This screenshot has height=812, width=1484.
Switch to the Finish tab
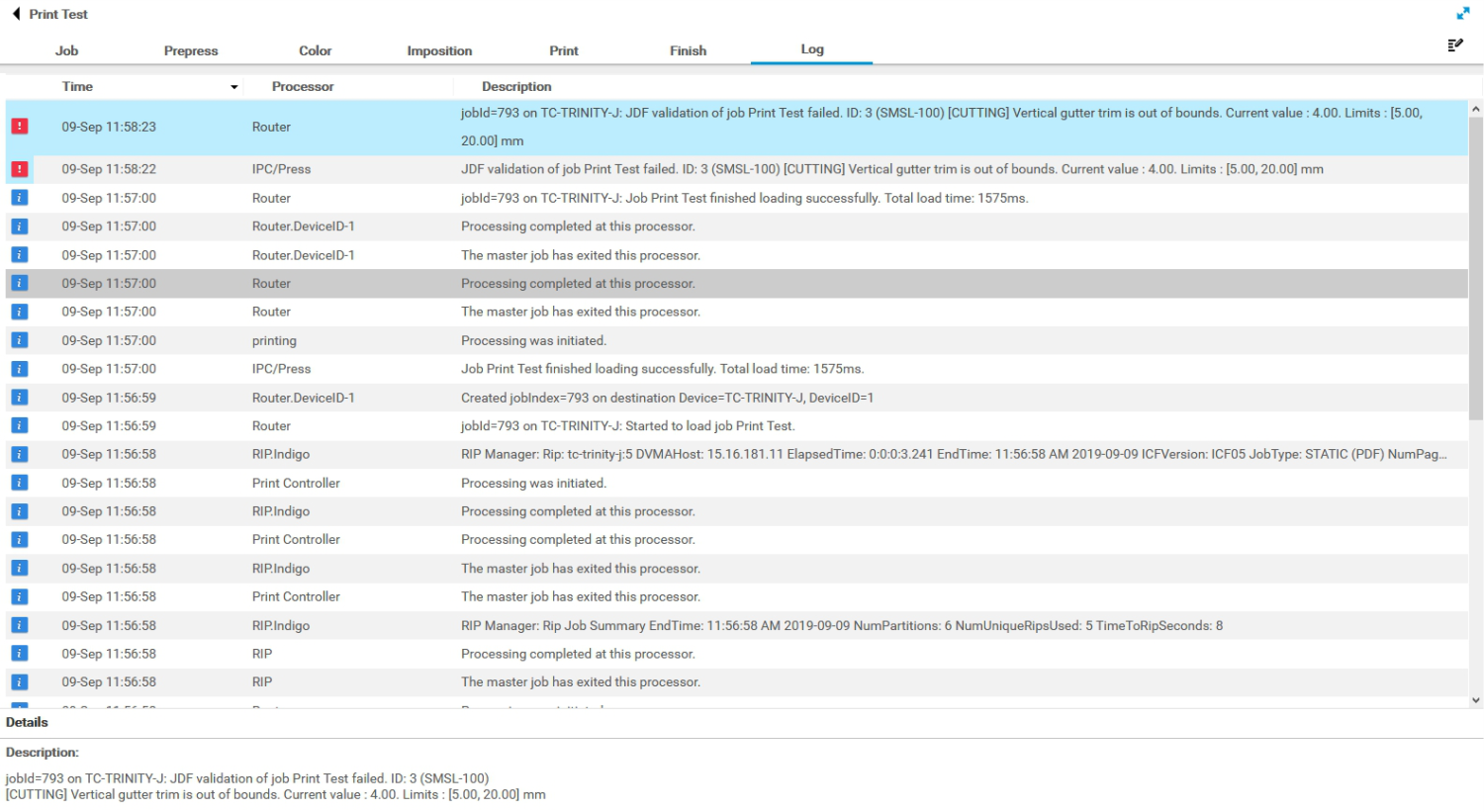pyautogui.click(x=688, y=50)
